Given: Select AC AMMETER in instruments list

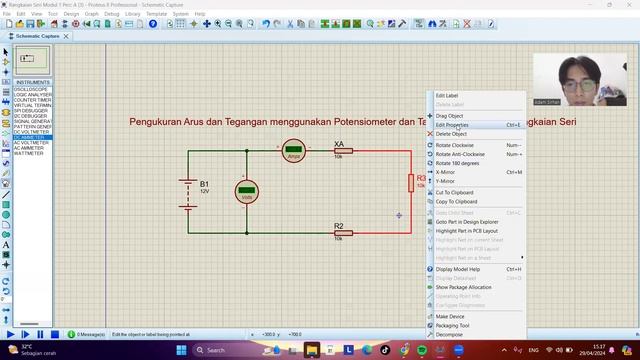Looking at the screenshot, I should (33, 148).
